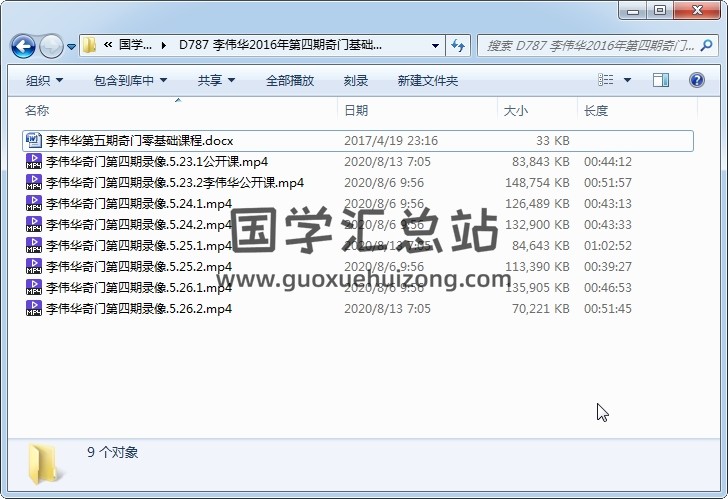Image resolution: width=728 pixels, height=499 pixels.
Task: Open Help with the question mark icon
Action: coord(696,80)
